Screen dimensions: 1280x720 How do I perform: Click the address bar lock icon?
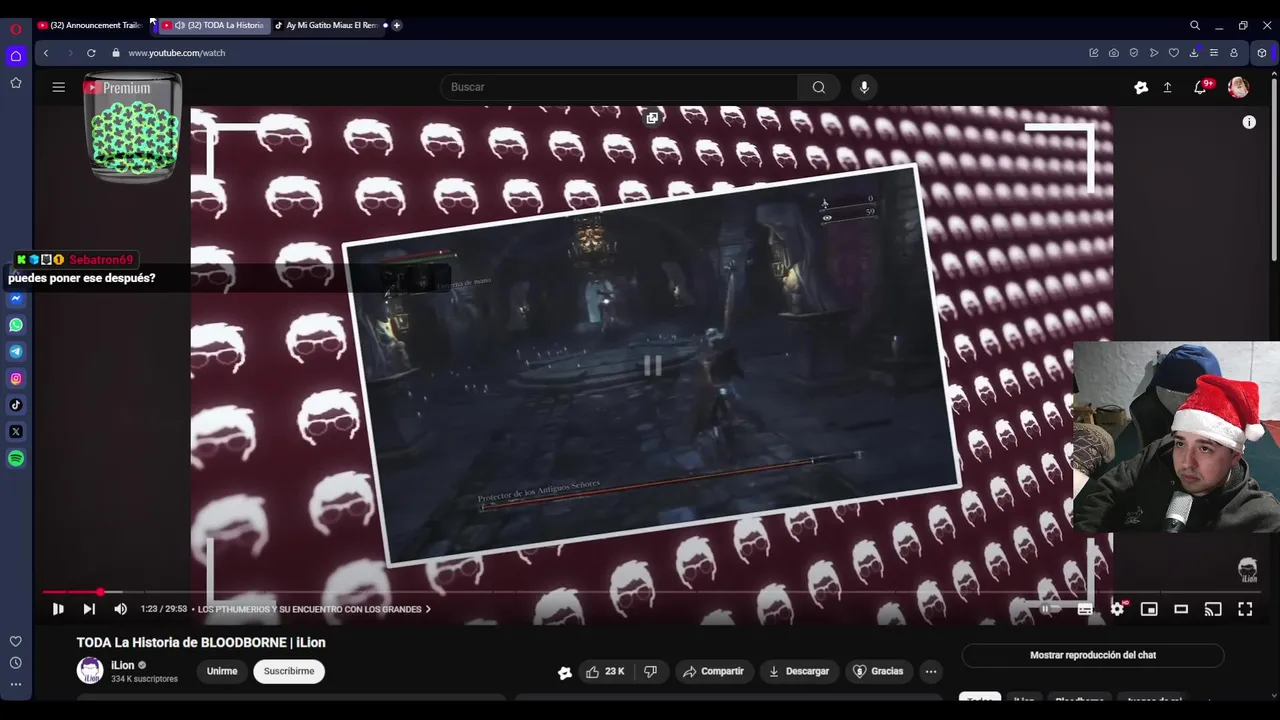point(116,53)
